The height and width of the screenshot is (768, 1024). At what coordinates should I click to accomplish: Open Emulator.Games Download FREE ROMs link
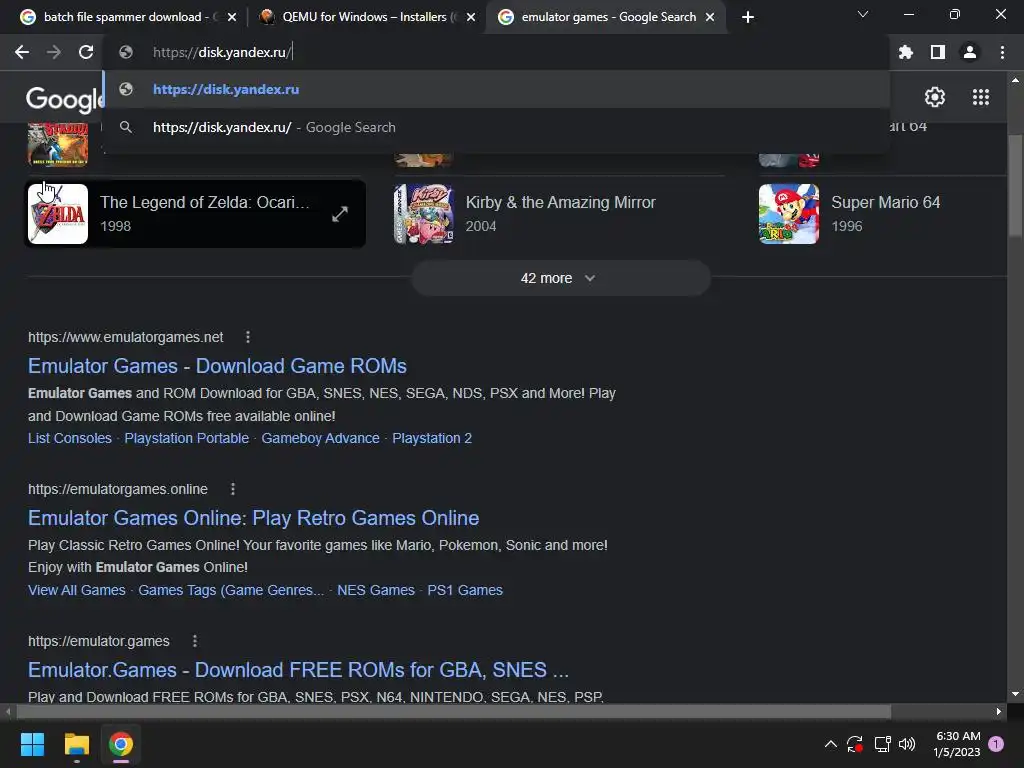[x=298, y=670]
